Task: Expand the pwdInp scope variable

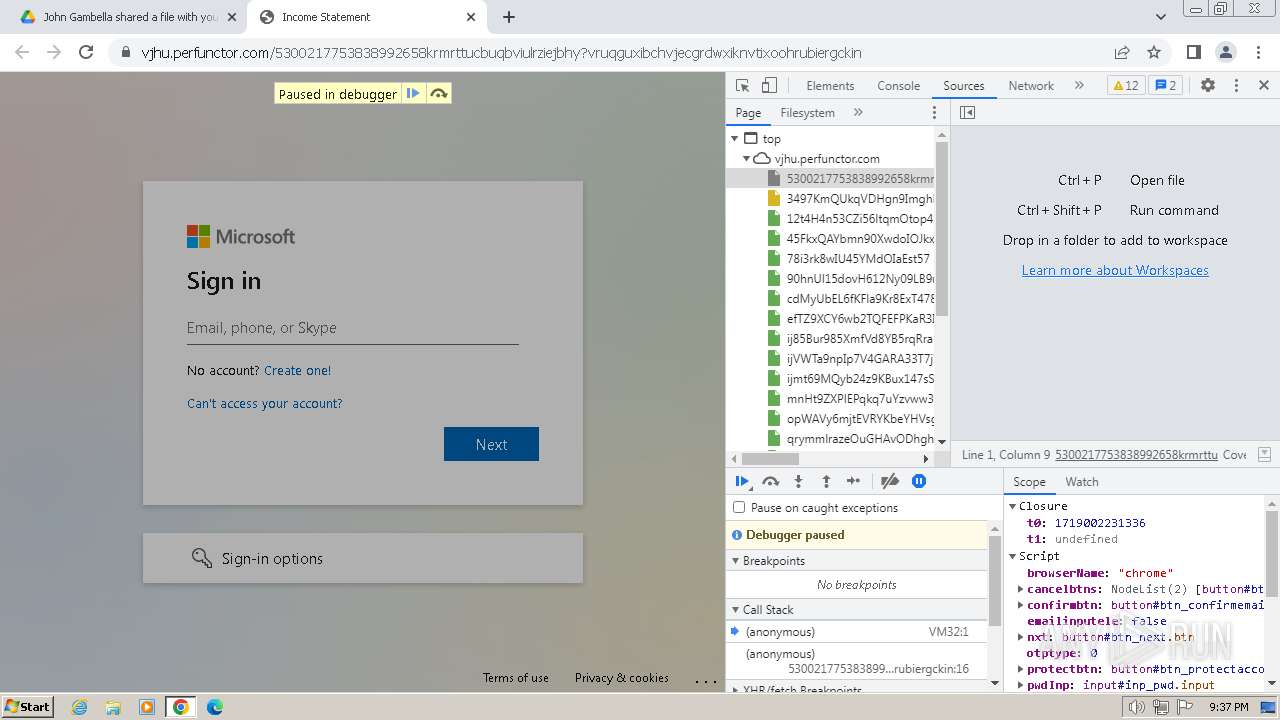Action: coord(1021,686)
